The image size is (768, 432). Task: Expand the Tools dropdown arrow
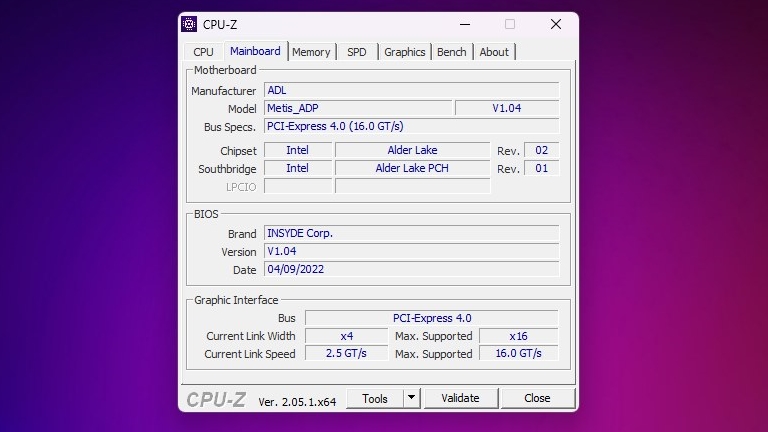411,398
